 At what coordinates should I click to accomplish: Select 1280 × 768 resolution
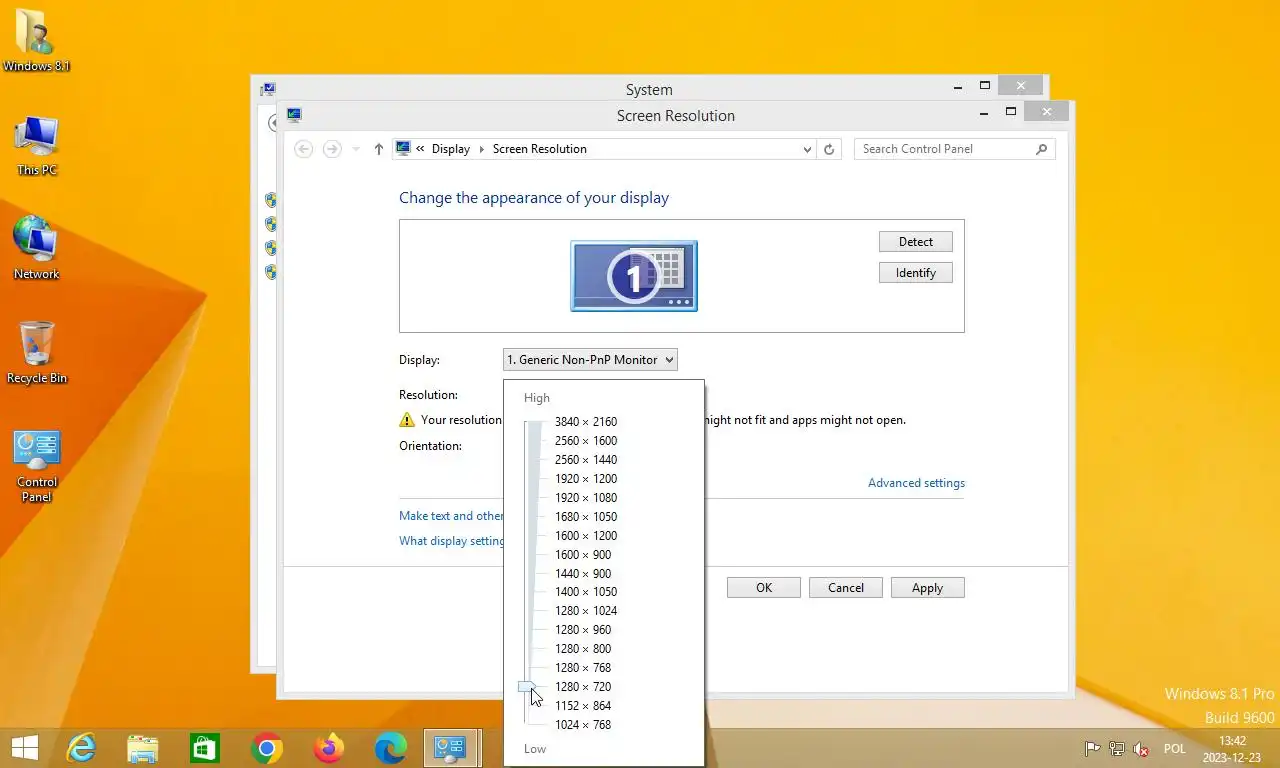click(583, 668)
